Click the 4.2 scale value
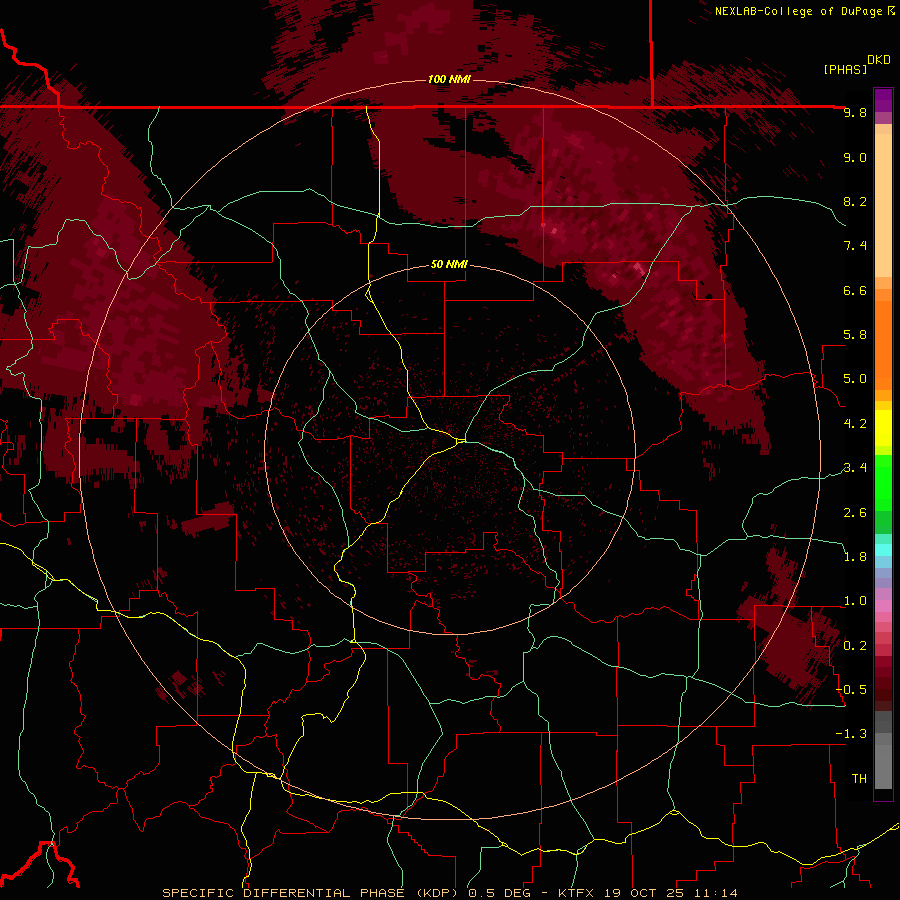Screen dimensions: 900x900 pyautogui.click(x=855, y=424)
